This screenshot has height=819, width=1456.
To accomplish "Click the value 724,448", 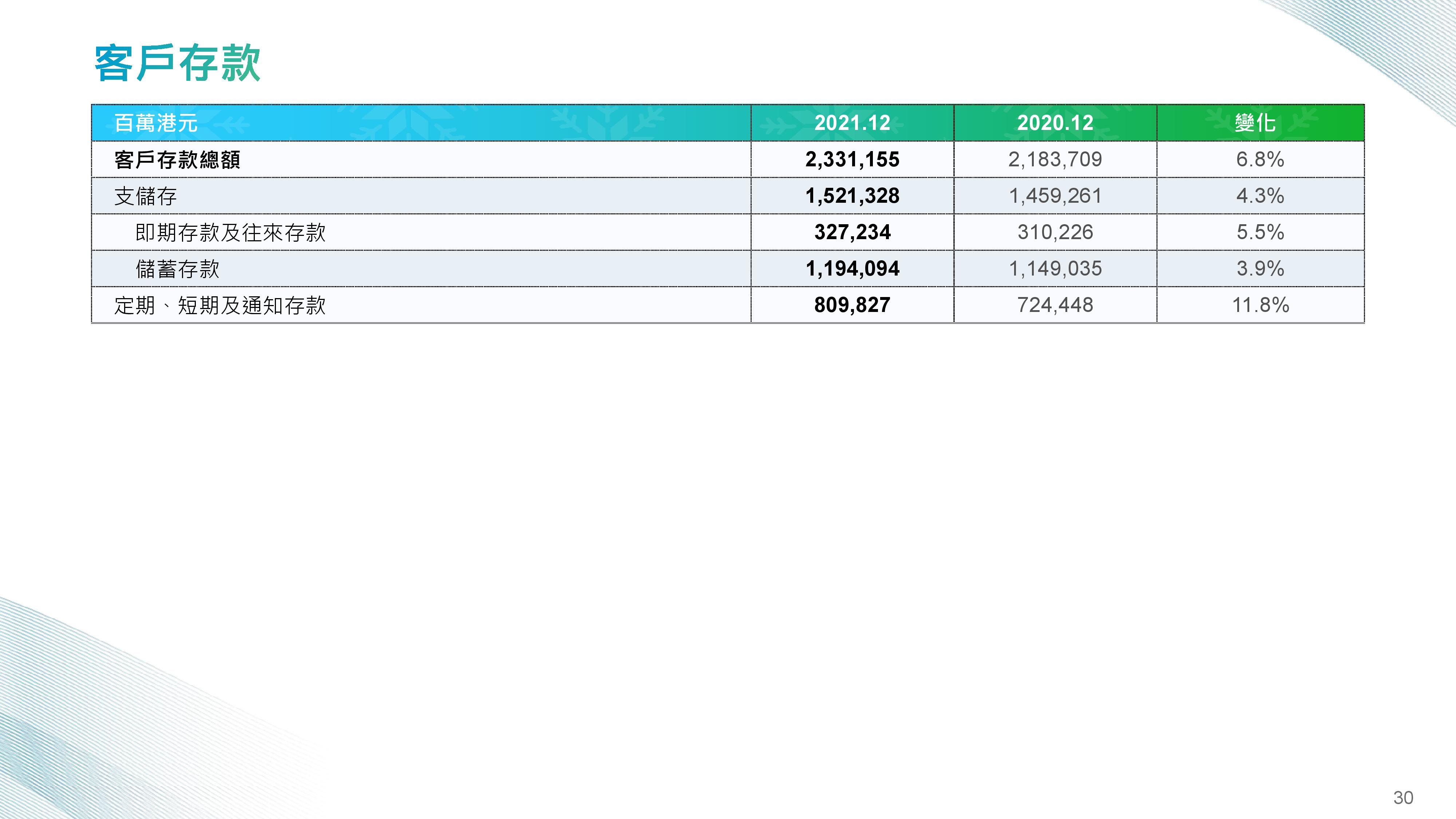I will pyautogui.click(x=1055, y=305).
